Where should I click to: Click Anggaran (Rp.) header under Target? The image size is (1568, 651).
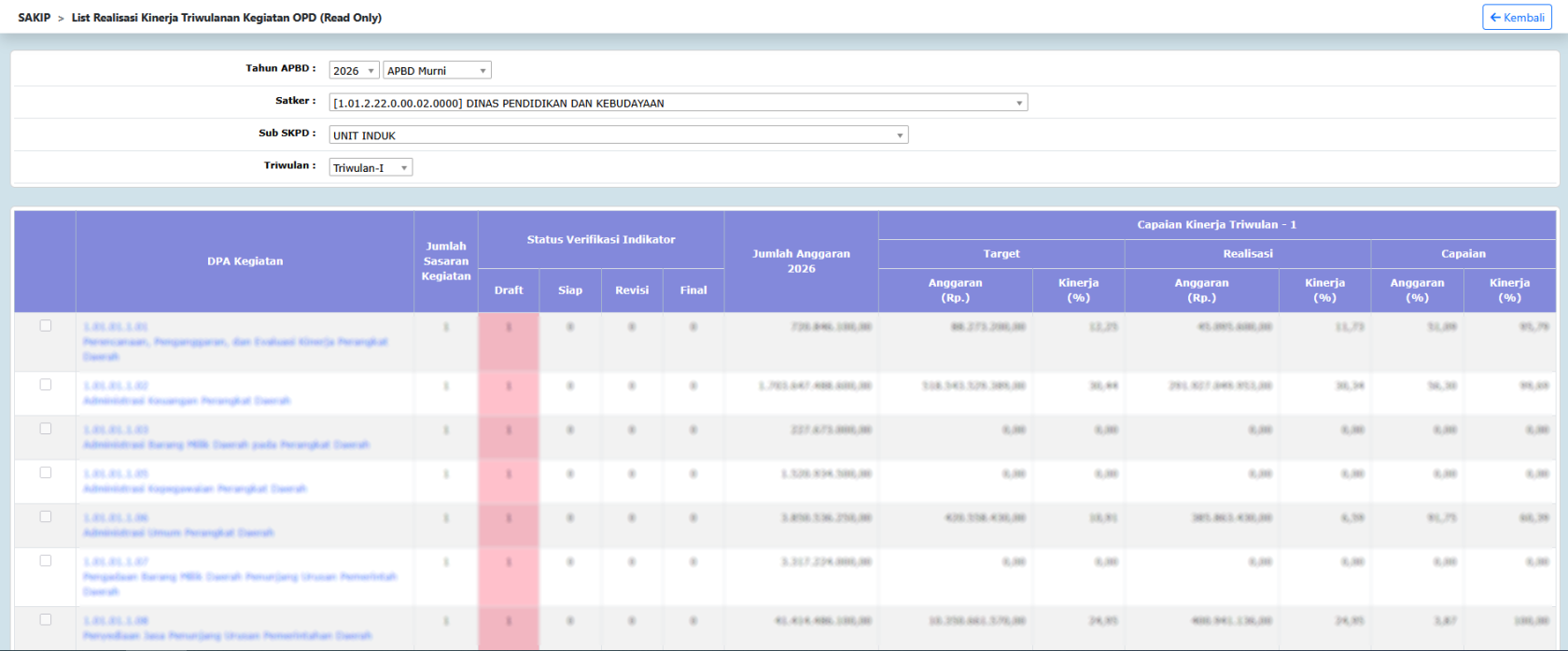(956, 290)
